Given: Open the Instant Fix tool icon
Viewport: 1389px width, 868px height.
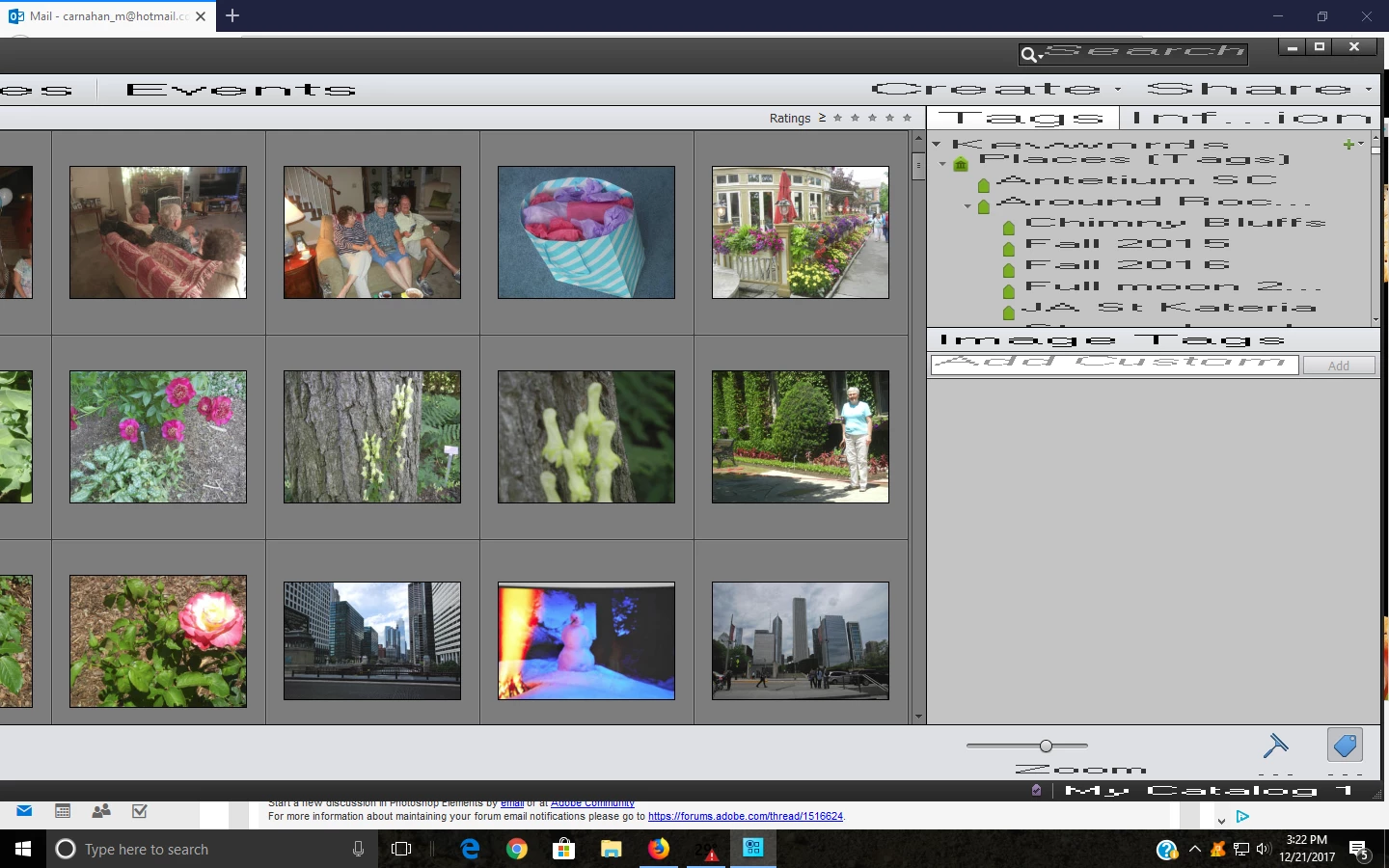Looking at the screenshot, I should (1275, 745).
